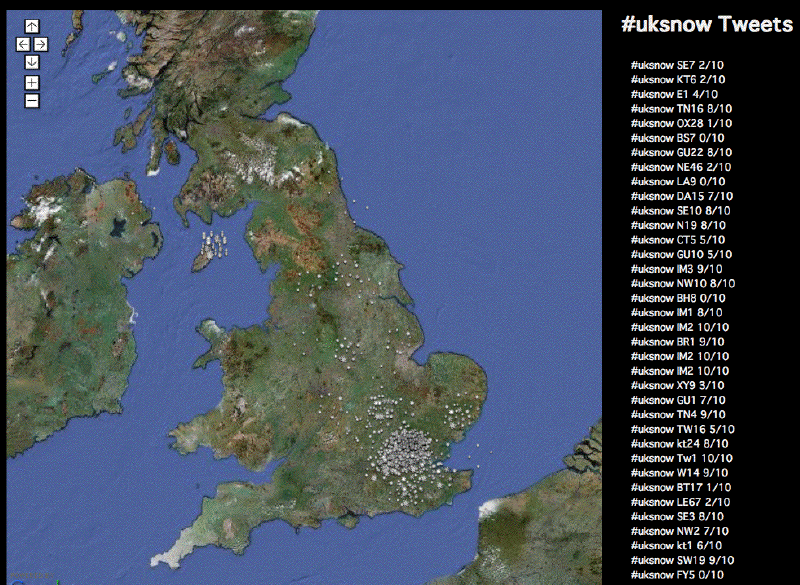Select tweet '#uksnow Tw1 10/10'

[x=682, y=459]
